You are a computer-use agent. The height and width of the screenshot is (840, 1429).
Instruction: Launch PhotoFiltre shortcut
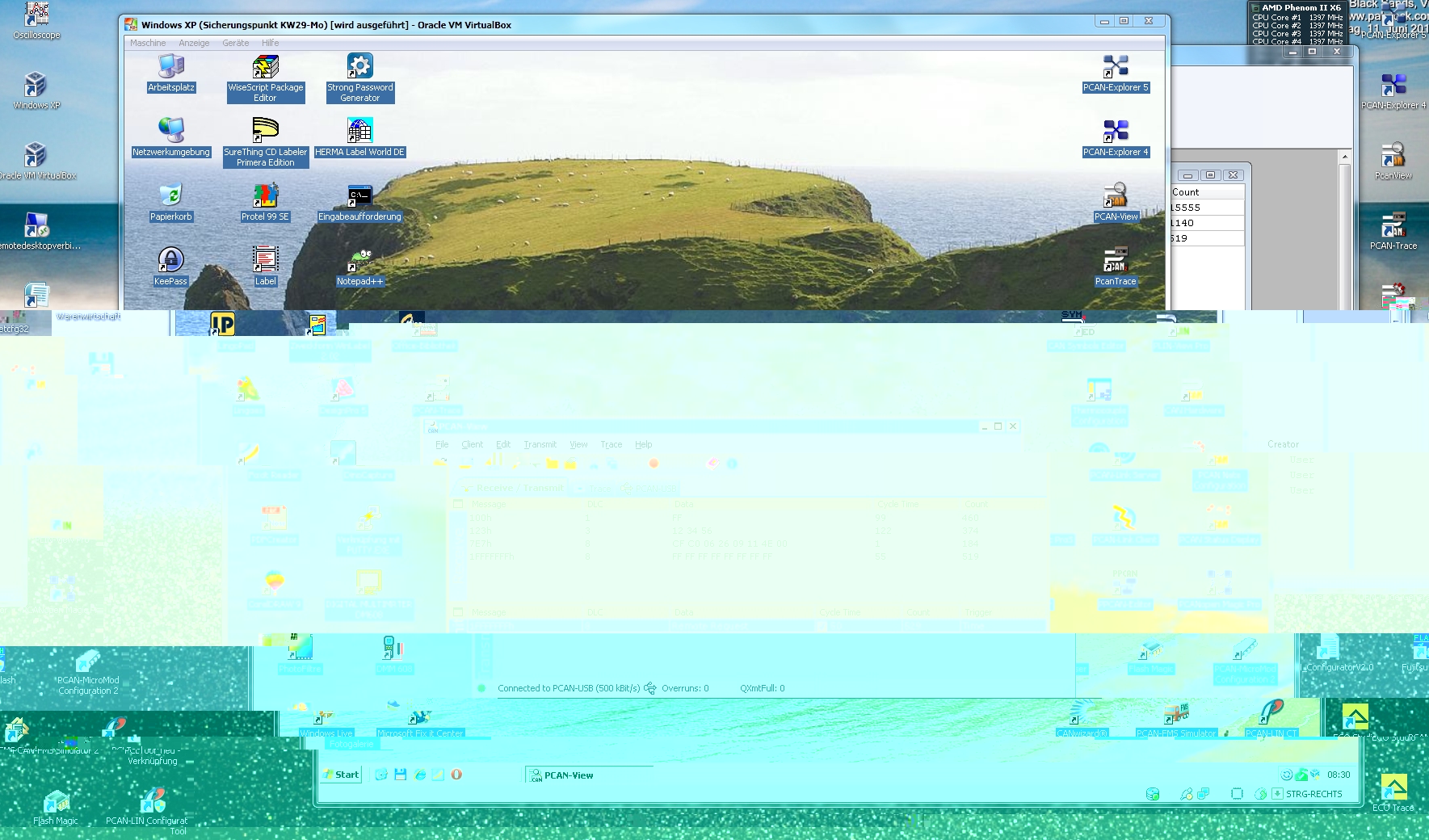[x=300, y=655]
